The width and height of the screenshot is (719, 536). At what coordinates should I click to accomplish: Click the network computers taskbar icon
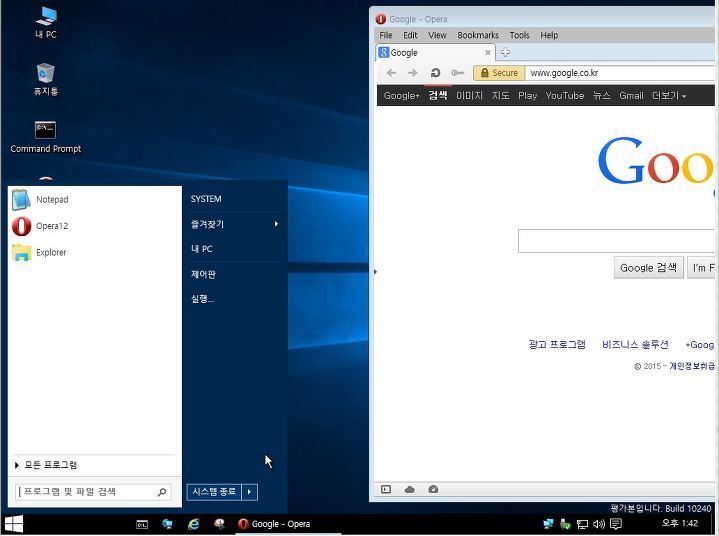coord(167,524)
